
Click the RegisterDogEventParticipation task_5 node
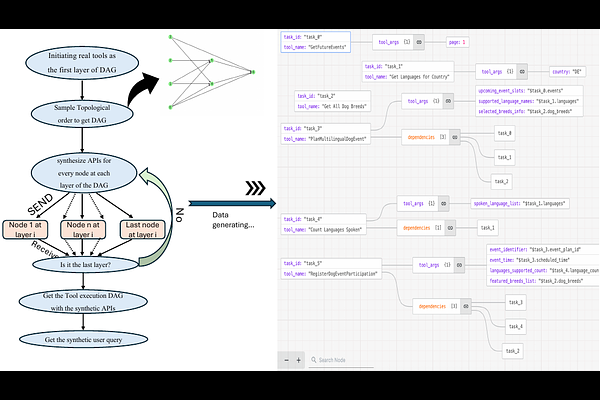(x=331, y=269)
